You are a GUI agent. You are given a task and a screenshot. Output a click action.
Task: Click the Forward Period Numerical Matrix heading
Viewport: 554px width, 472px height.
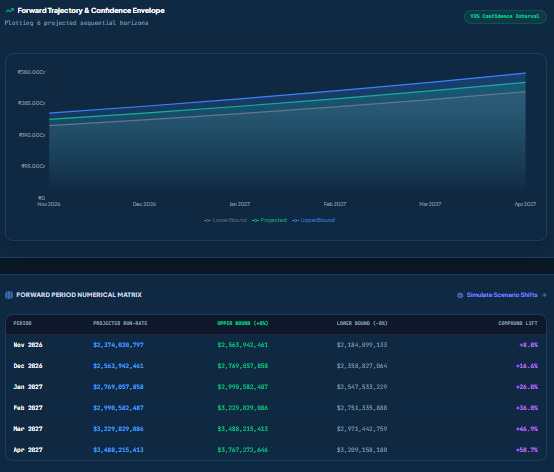click(x=79, y=295)
